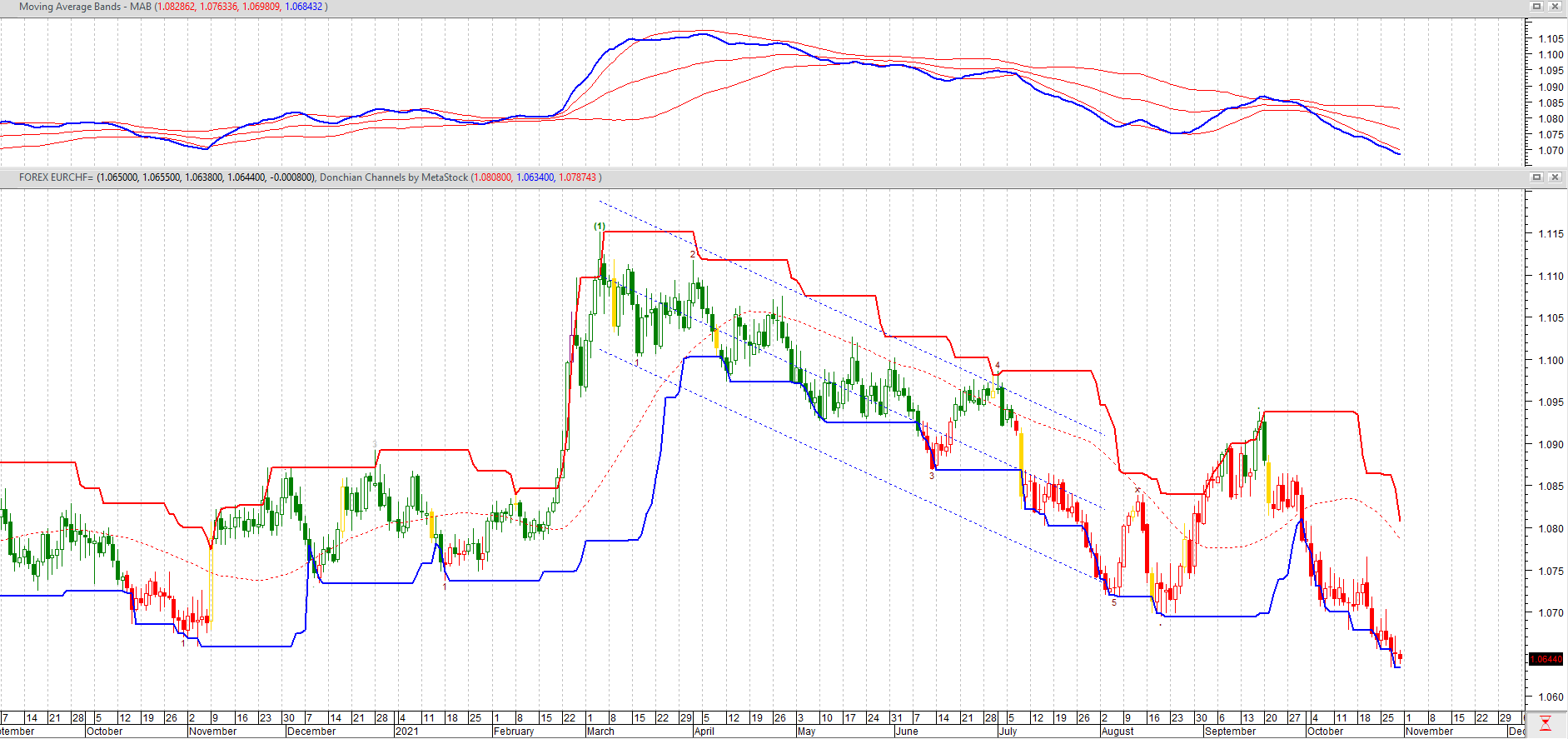The width and height of the screenshot is (1568, 739).
Task: Click the March month label on the date axis
Action: click(600, 732)
